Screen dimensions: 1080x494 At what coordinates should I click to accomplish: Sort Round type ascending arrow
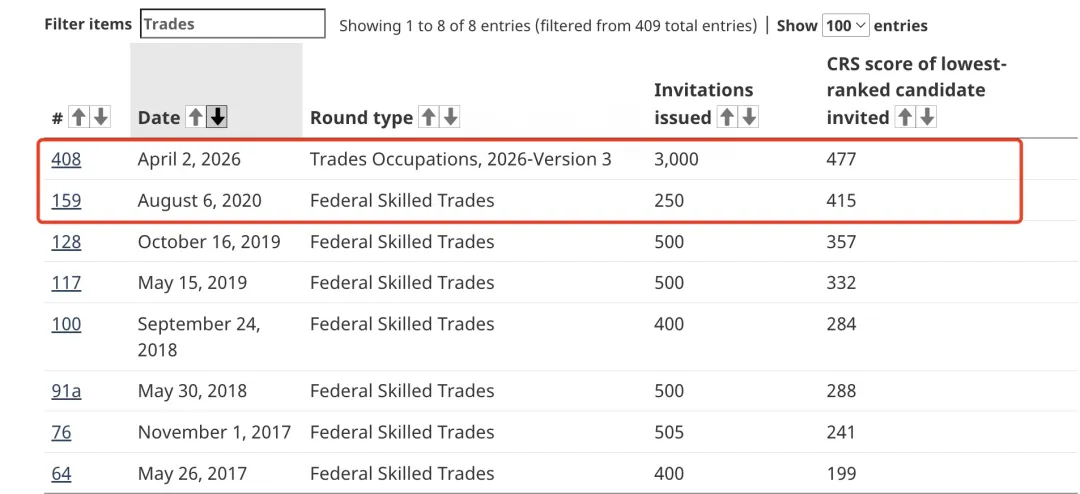(x=429, y=118)
